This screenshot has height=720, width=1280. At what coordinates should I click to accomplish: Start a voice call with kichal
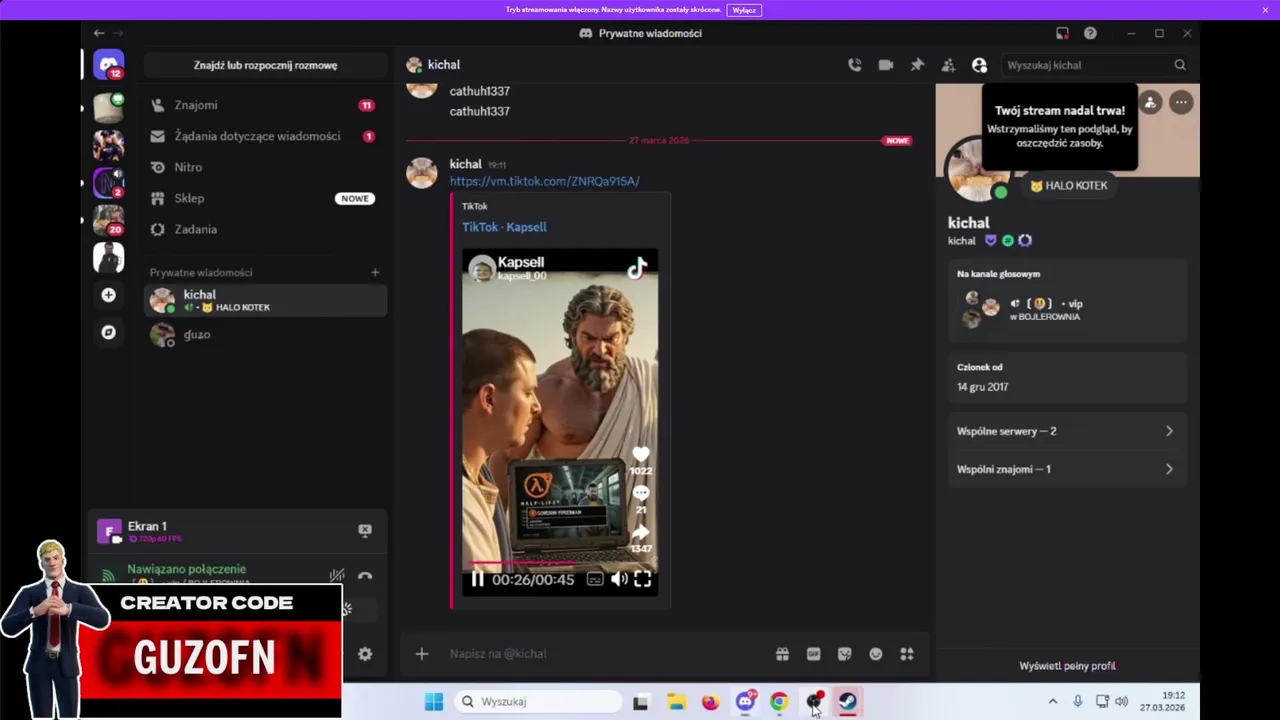coord(854,65)
